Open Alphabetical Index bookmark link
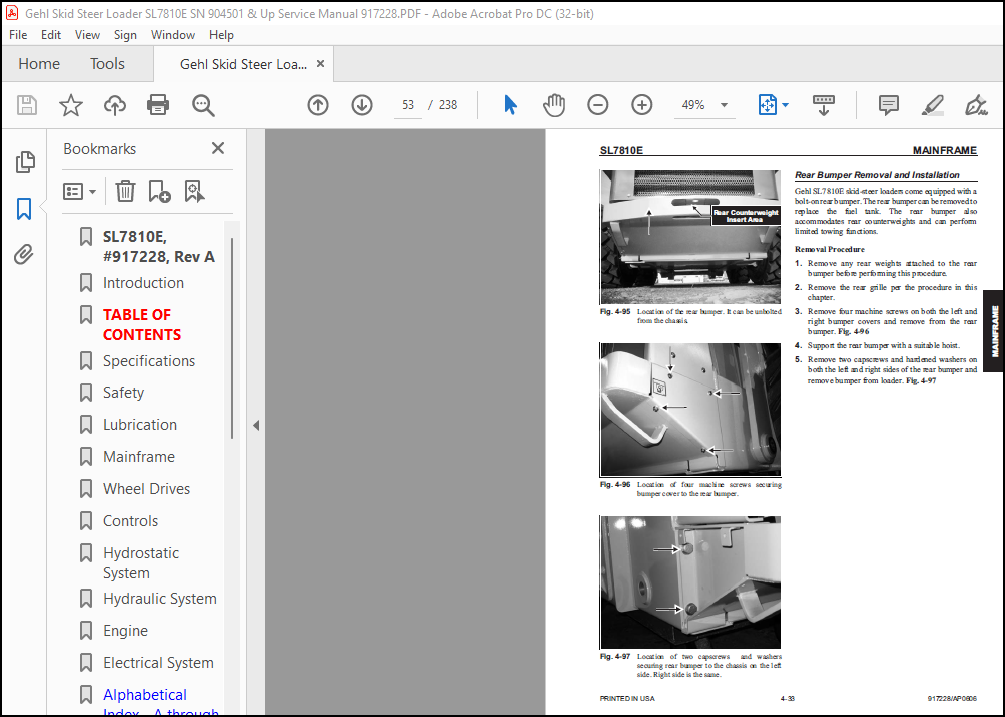Viewport: 1005px width, 717px height. tap(160, 704)
